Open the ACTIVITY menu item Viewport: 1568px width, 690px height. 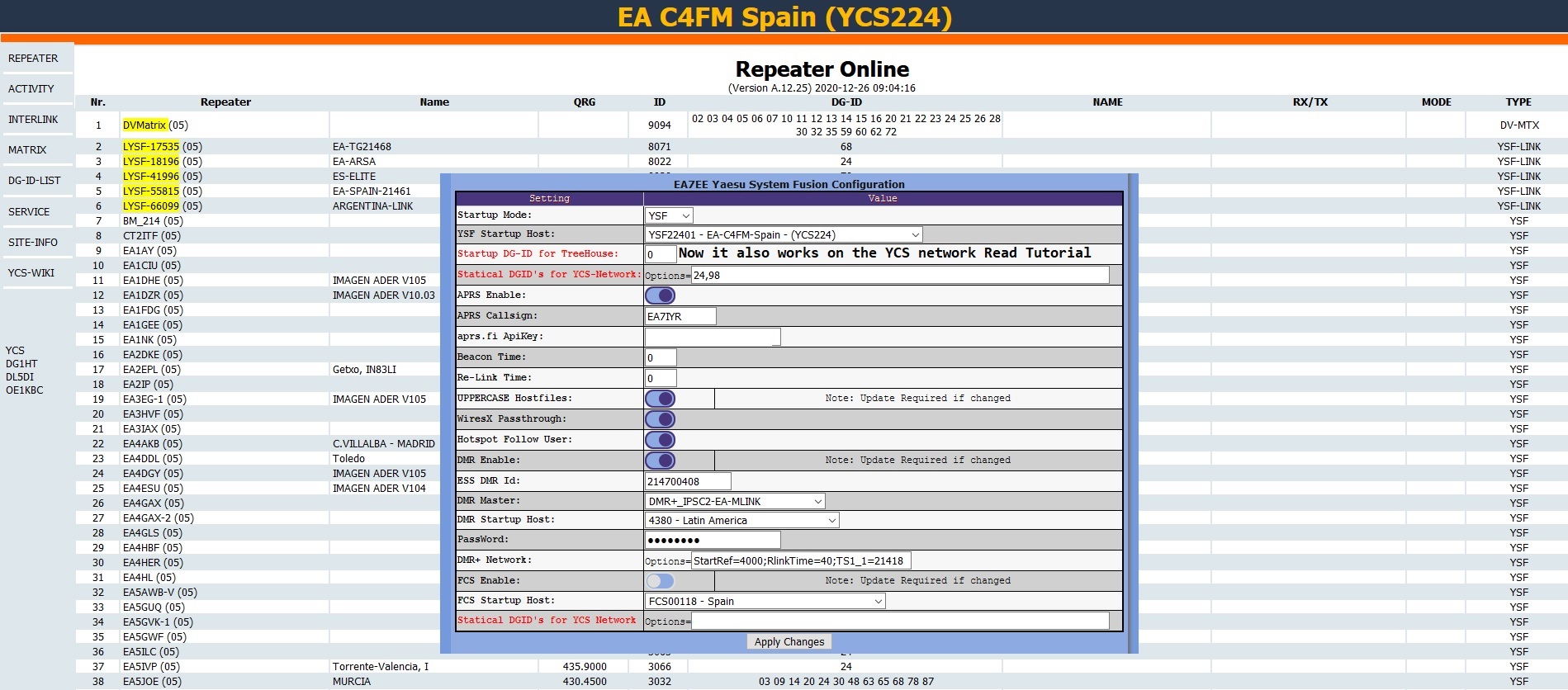[x=31, y=89]
